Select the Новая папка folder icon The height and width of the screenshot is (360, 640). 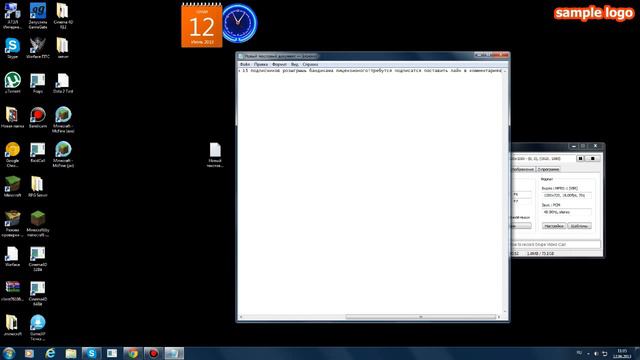point(12,118)
